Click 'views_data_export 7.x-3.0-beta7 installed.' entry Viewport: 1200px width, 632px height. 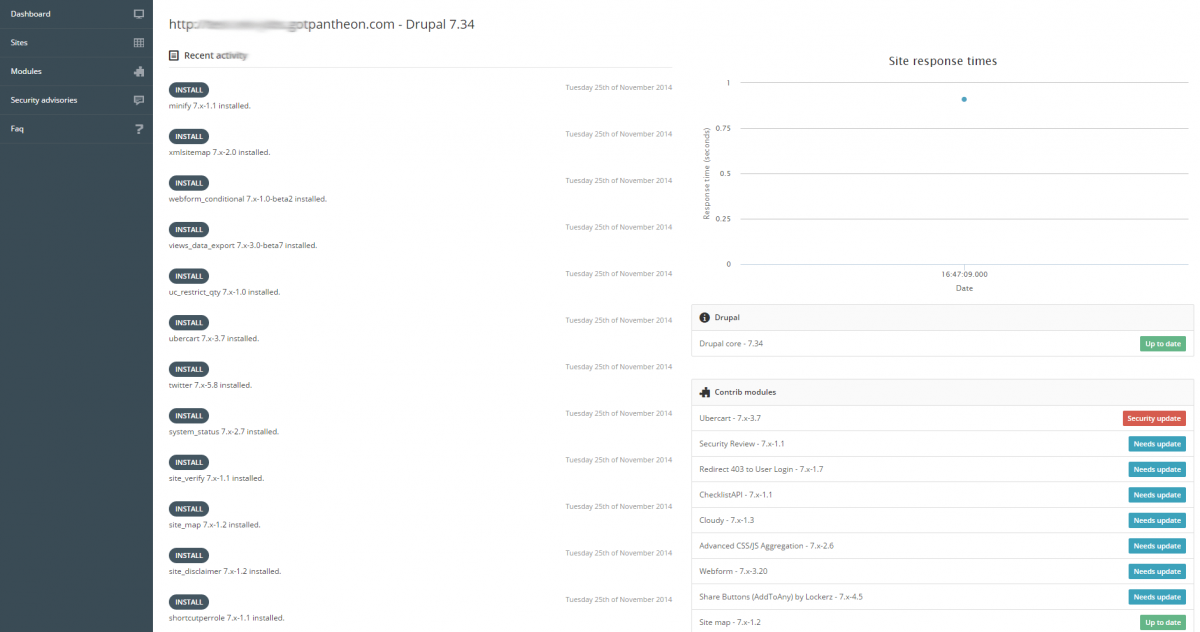pos(243,245)
